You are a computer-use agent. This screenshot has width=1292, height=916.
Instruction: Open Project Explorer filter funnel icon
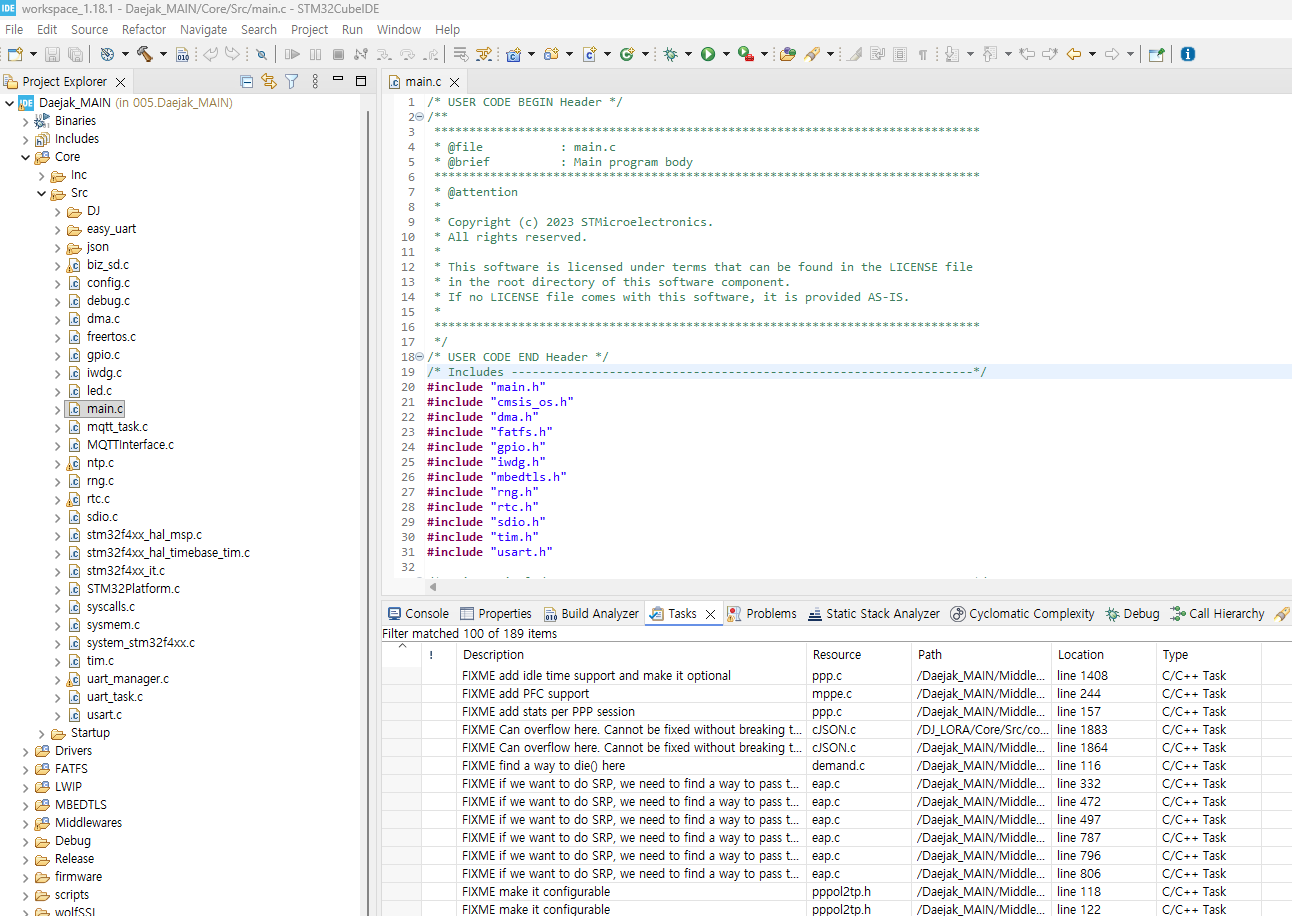tap(291, 81)
